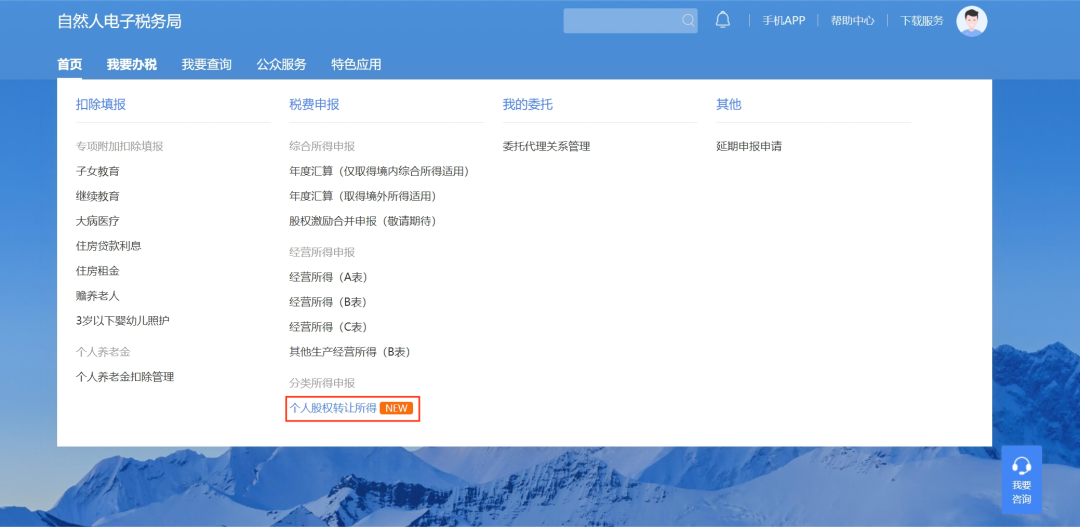
Task: Select 我要查询 menu item
Action: point(206,65)
